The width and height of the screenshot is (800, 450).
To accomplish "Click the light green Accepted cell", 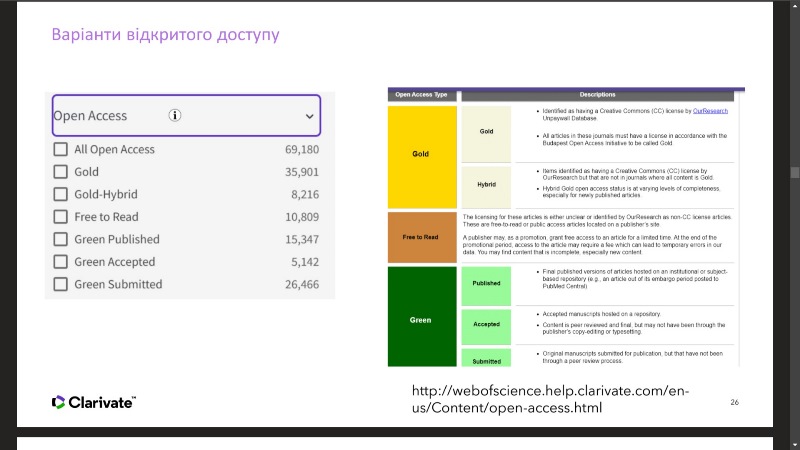I will pyautogui.click(x=486, y=327).
